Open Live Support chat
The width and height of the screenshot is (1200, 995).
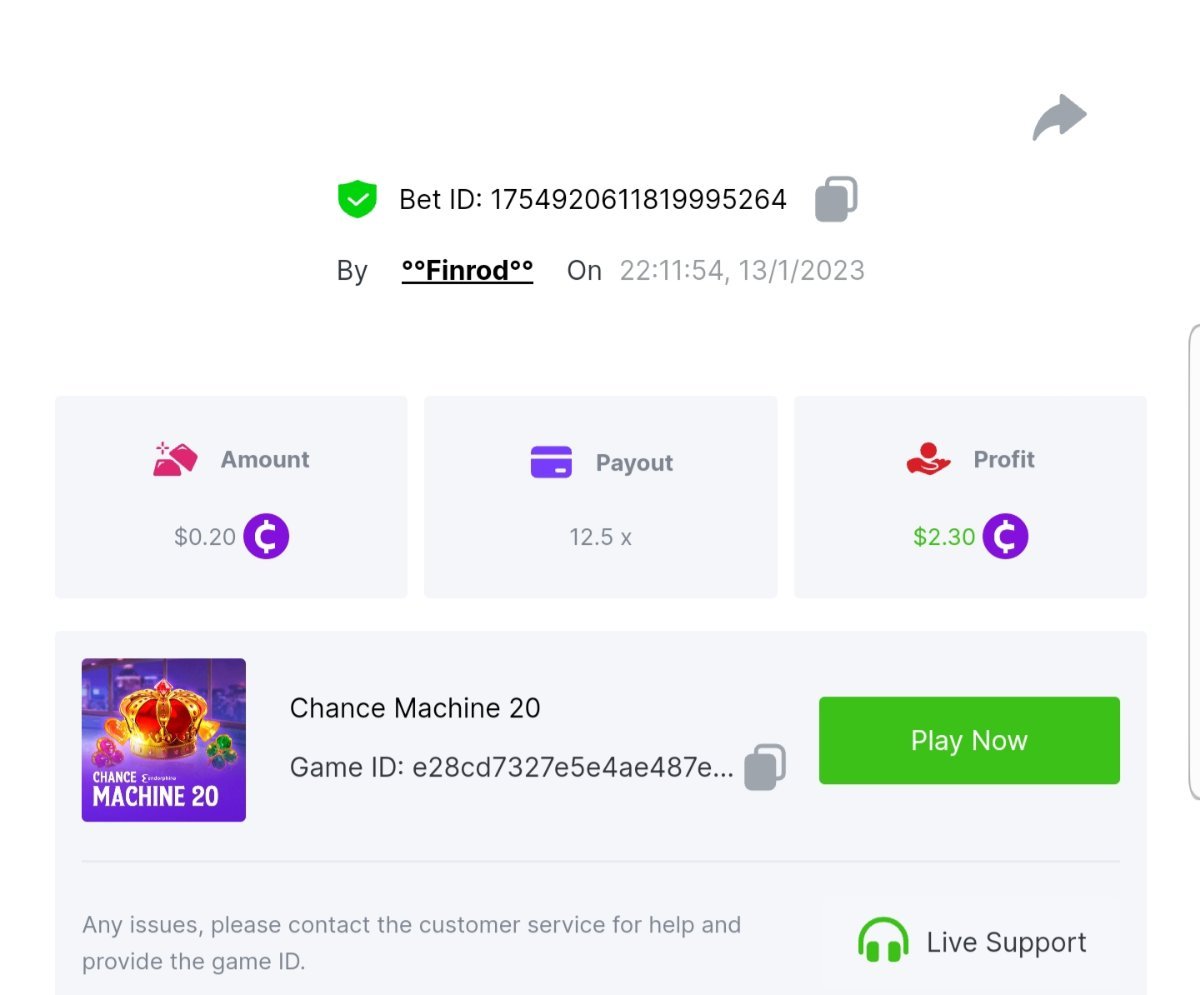point(1006,942)
